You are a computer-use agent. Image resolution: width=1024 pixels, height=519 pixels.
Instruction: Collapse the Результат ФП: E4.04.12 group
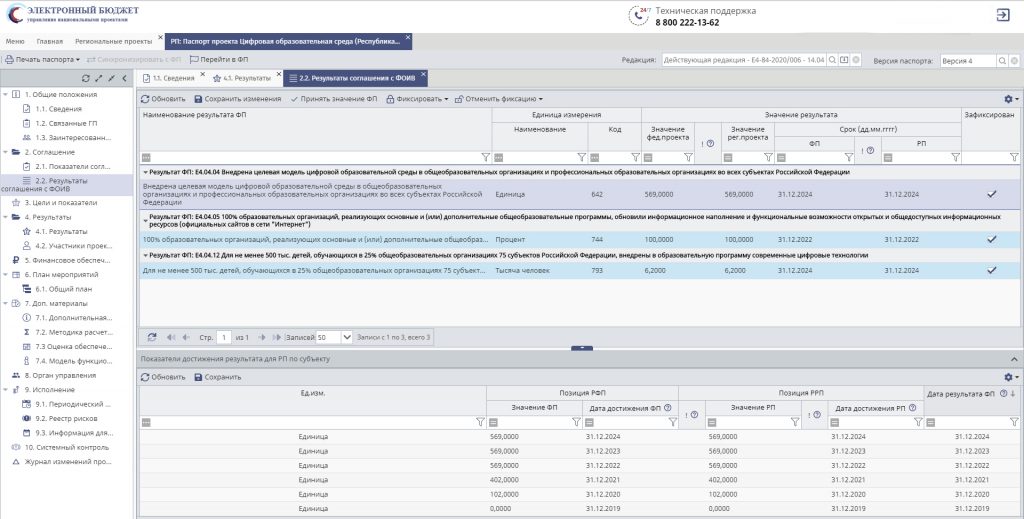pos(146,255)
